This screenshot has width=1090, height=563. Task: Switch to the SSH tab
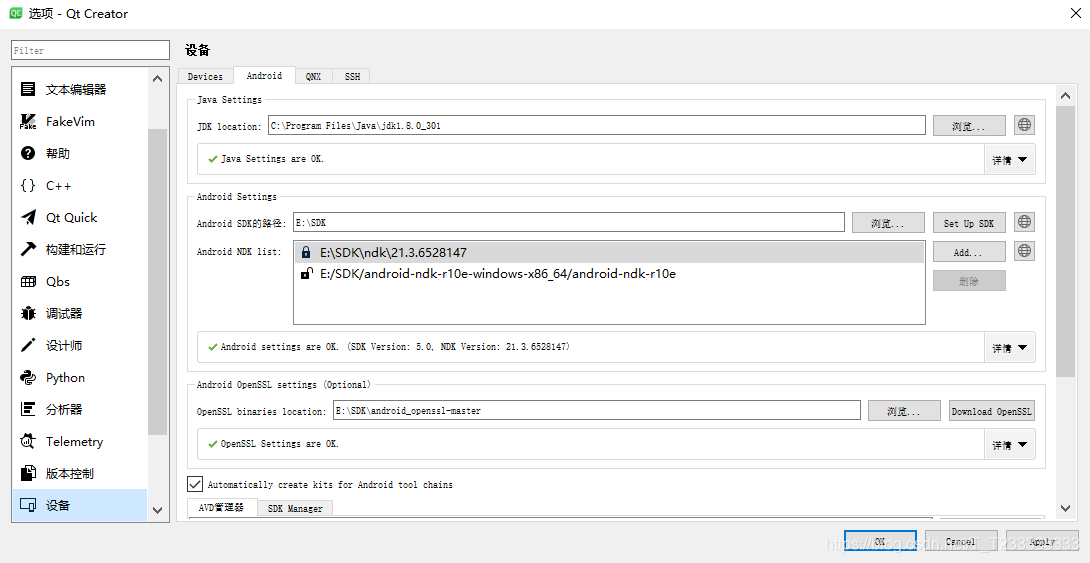352,76
